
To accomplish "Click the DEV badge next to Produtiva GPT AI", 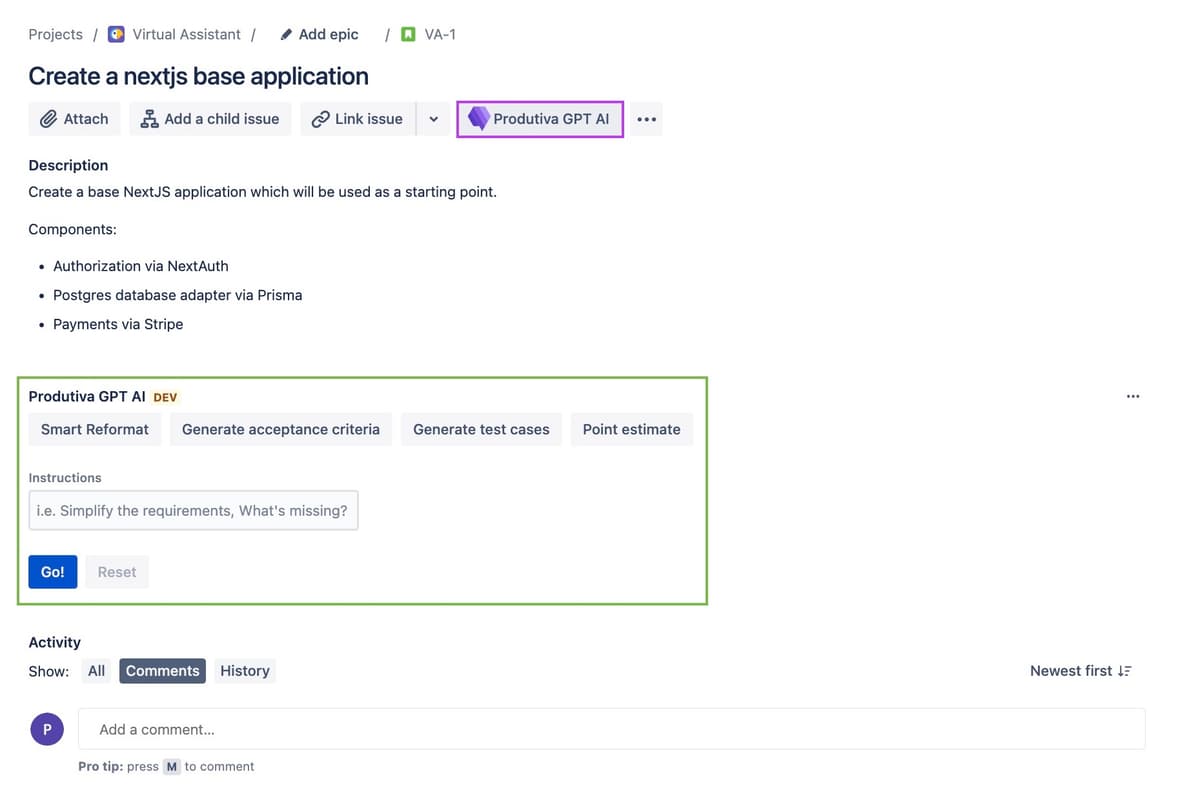I will (x=165, y=397).
